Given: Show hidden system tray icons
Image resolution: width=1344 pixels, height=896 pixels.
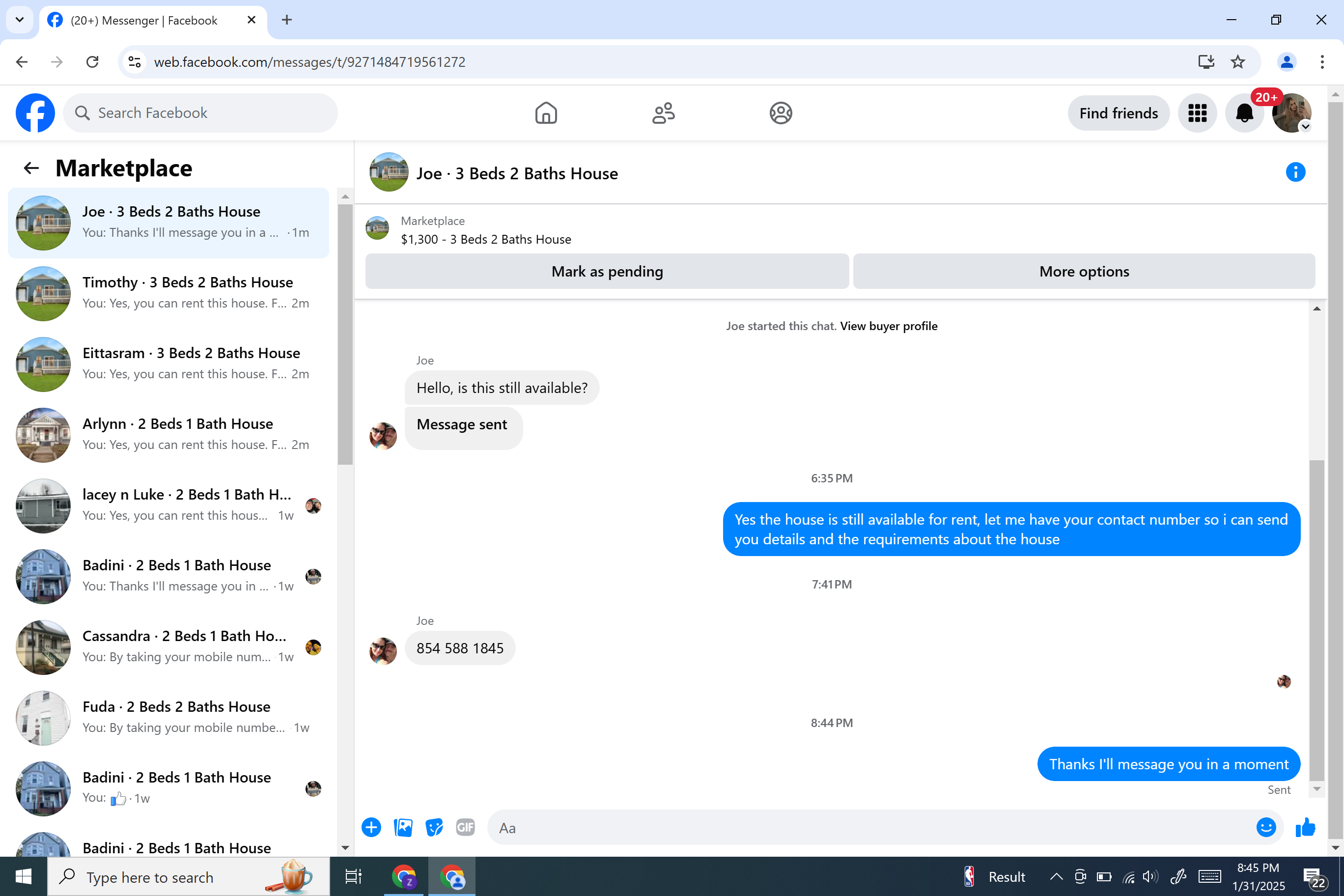Looking at the screenshot, I should [x=1056, y=876].
